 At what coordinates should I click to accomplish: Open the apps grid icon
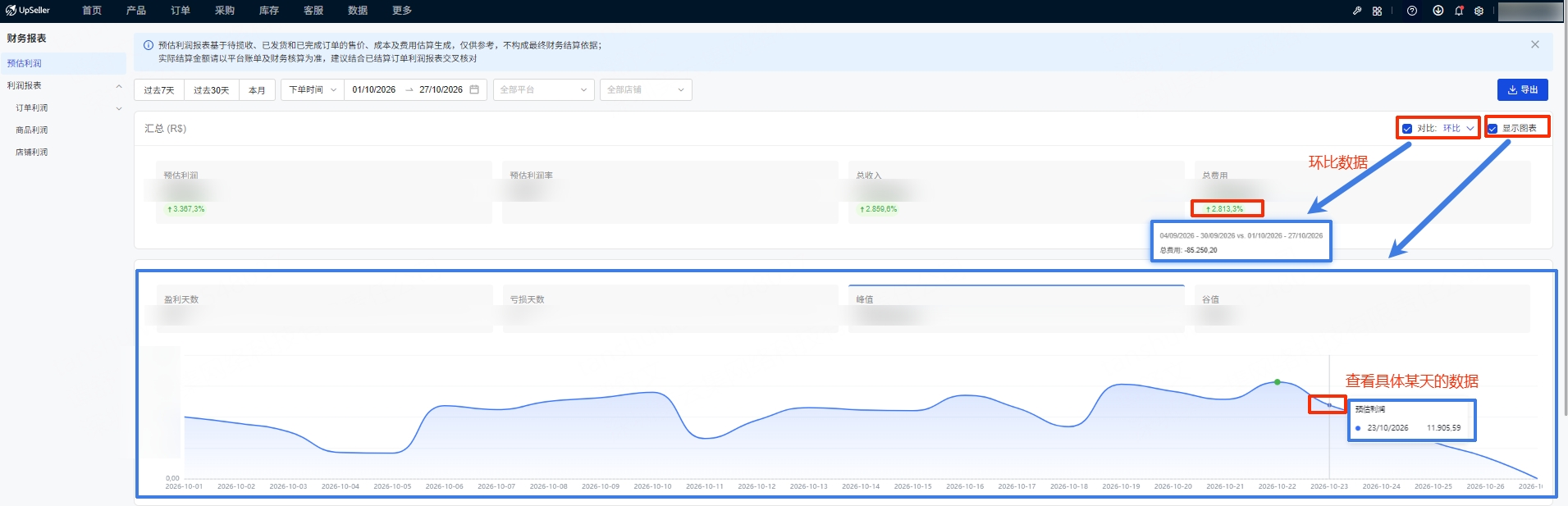tap(1377, 11)
